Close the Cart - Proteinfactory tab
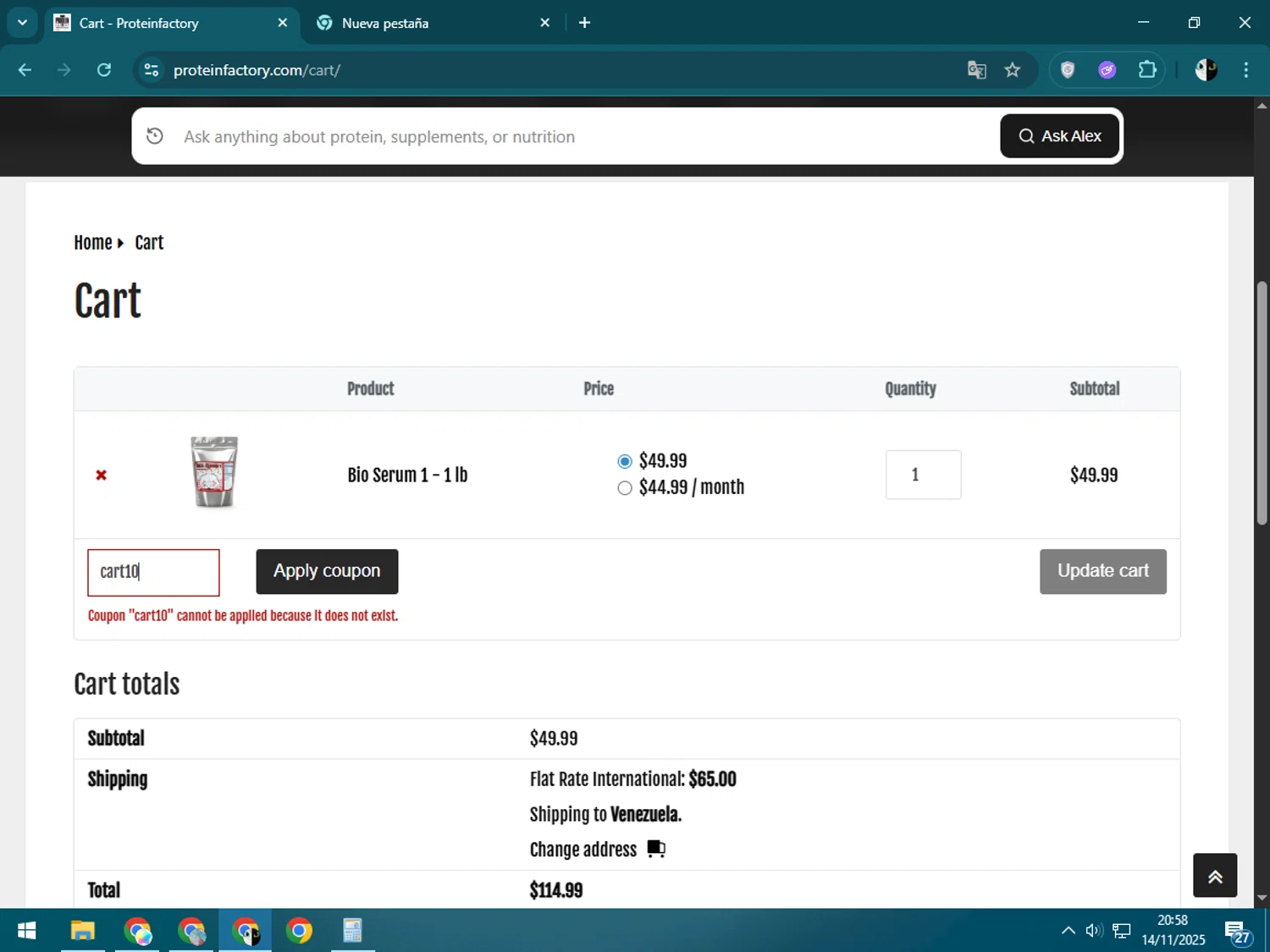Image resolution: width=1270 pixels, height=952 pixels. coord(283,23)
